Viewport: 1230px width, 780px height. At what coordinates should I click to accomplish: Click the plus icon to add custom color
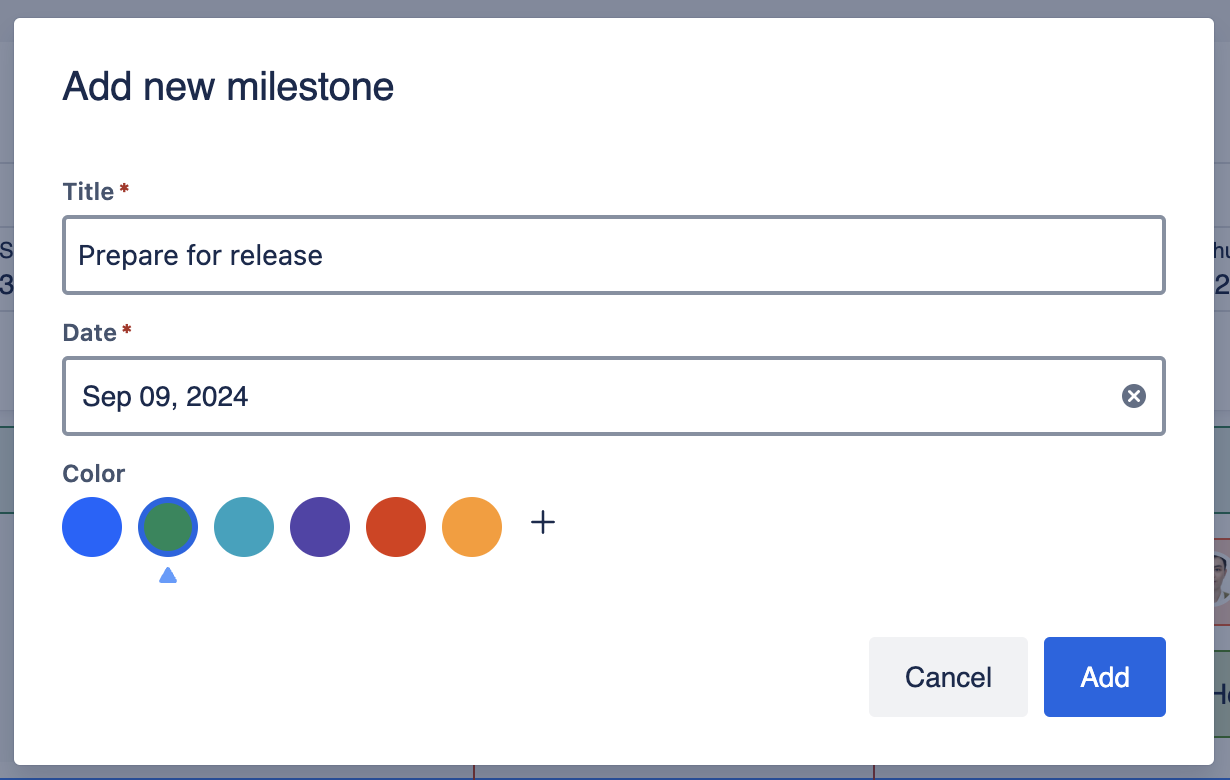click(x=542, y=522)
